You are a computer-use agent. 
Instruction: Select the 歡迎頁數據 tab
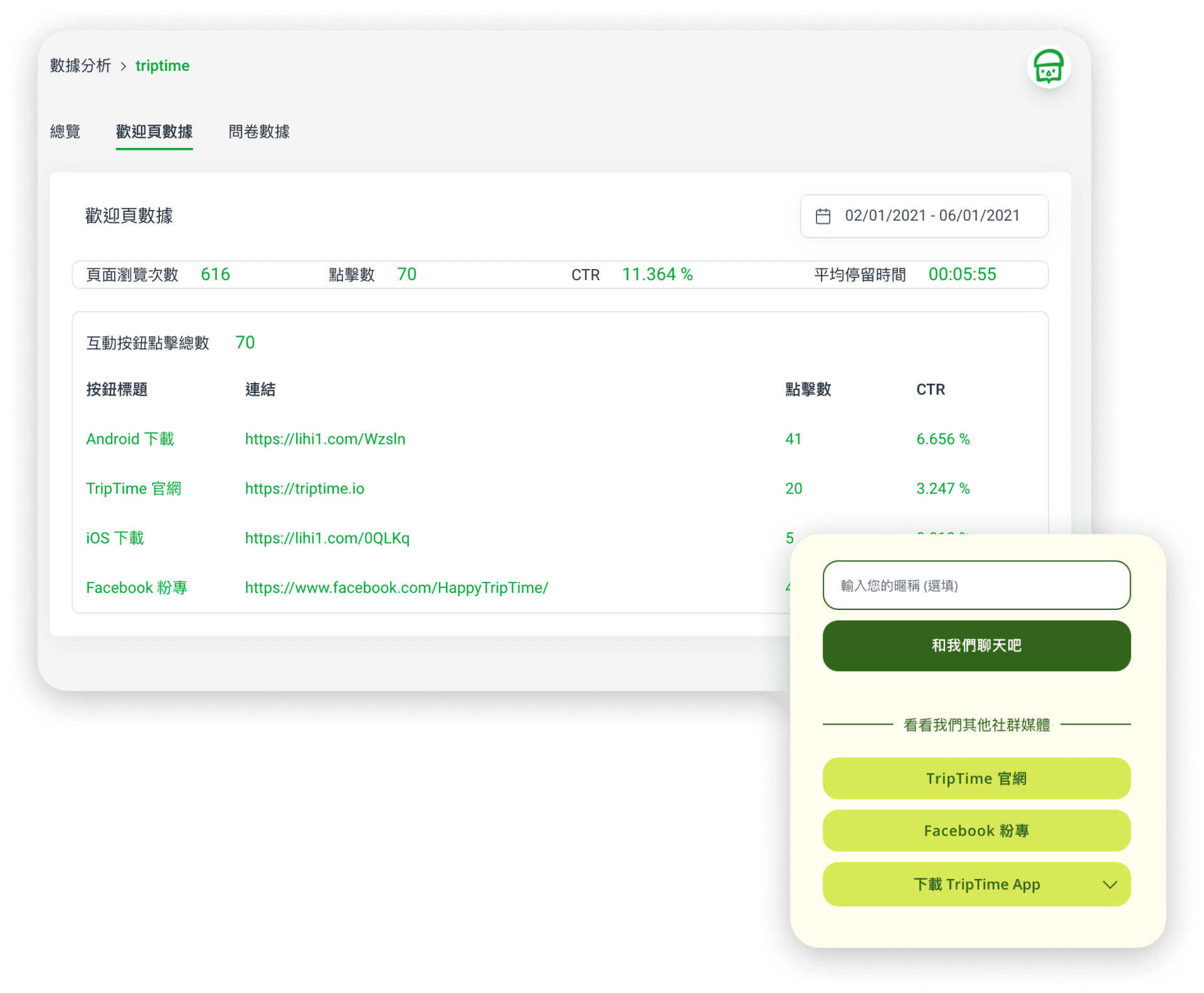coord(154,132)
